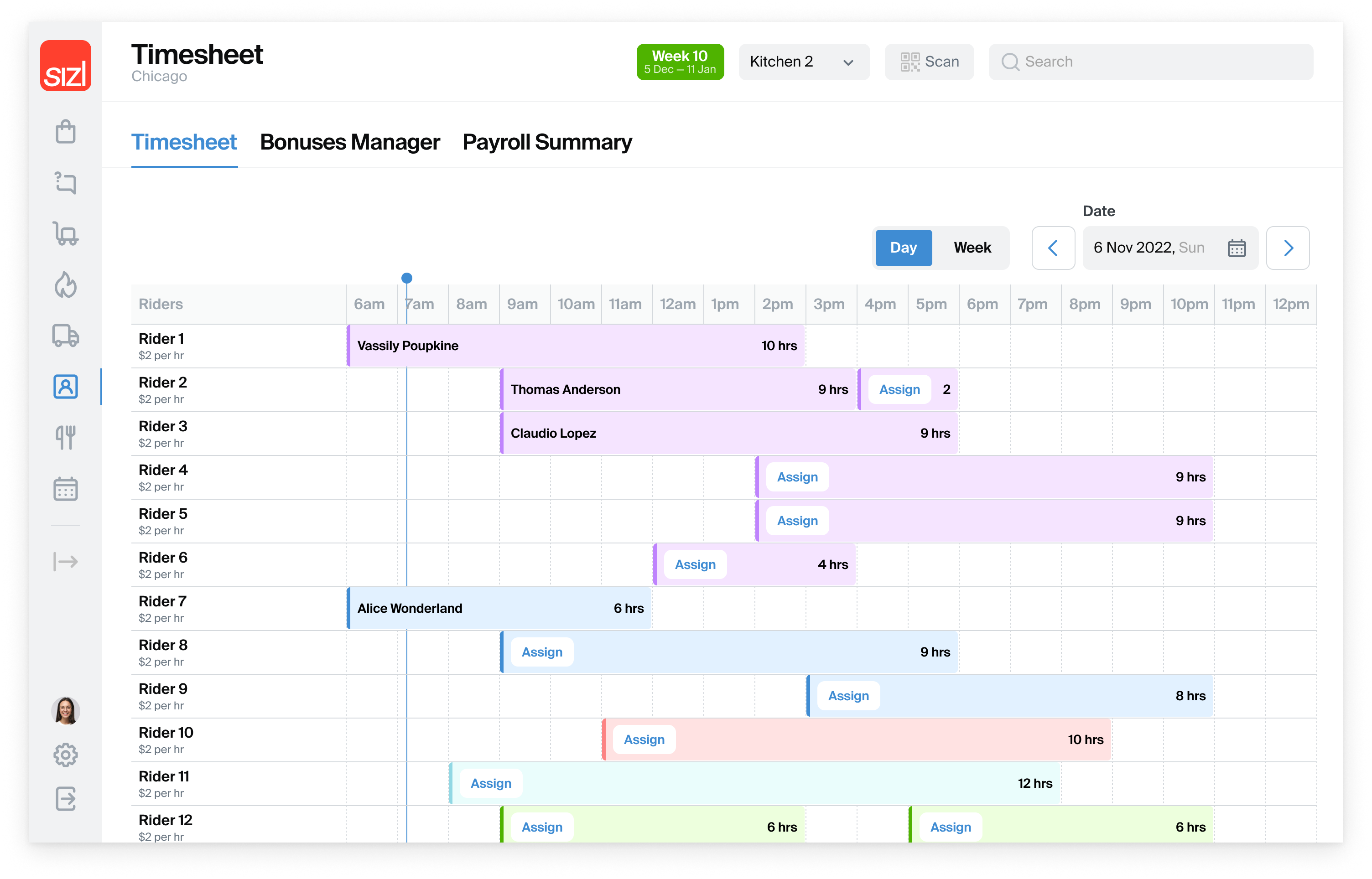The width and height of the screenshot is (1372, 879).
Task: Open the date picker calendar field
Action: pyautogui.click(x=1169, y=248)
